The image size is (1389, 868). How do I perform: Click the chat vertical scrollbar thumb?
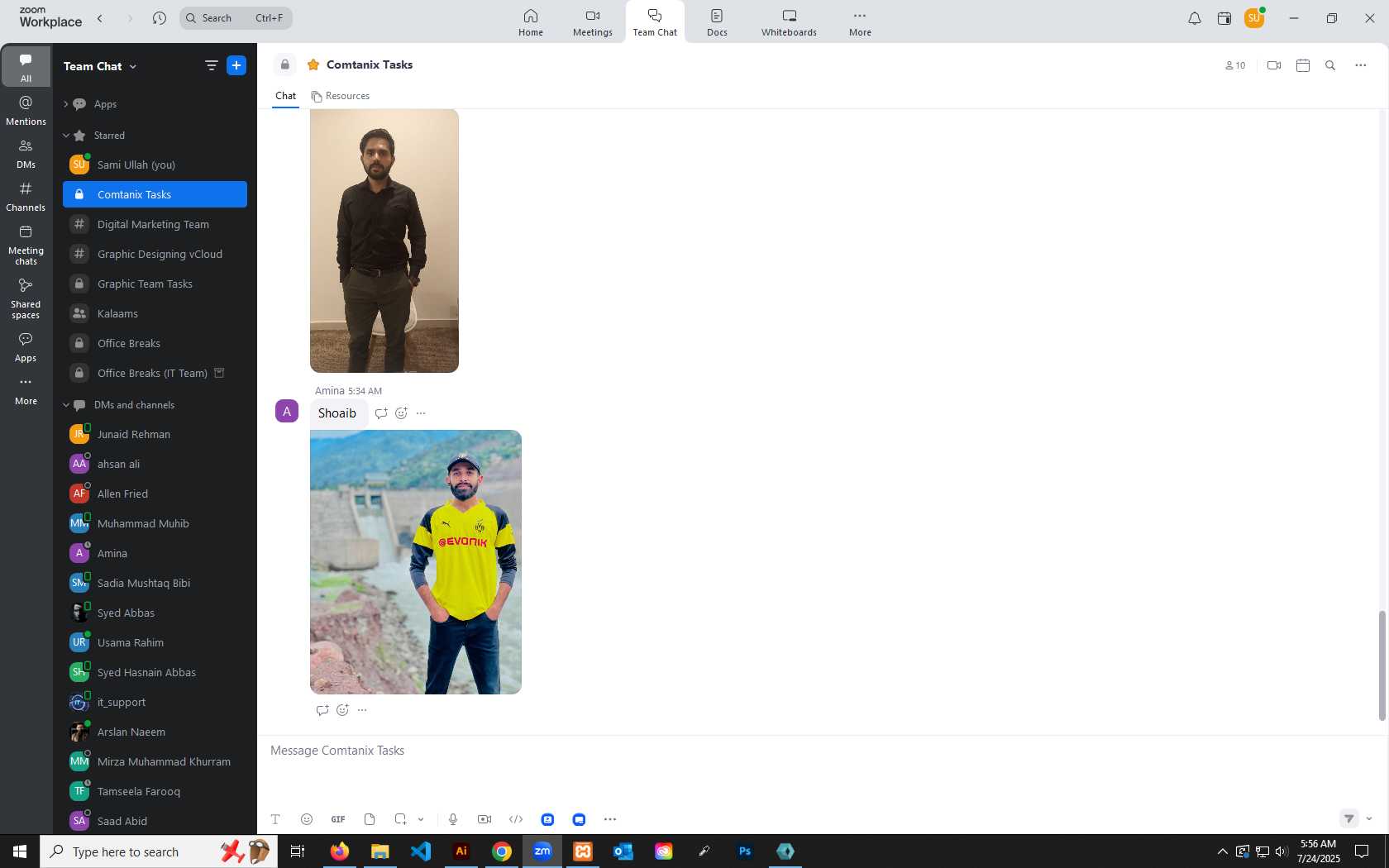(1382, 665)
